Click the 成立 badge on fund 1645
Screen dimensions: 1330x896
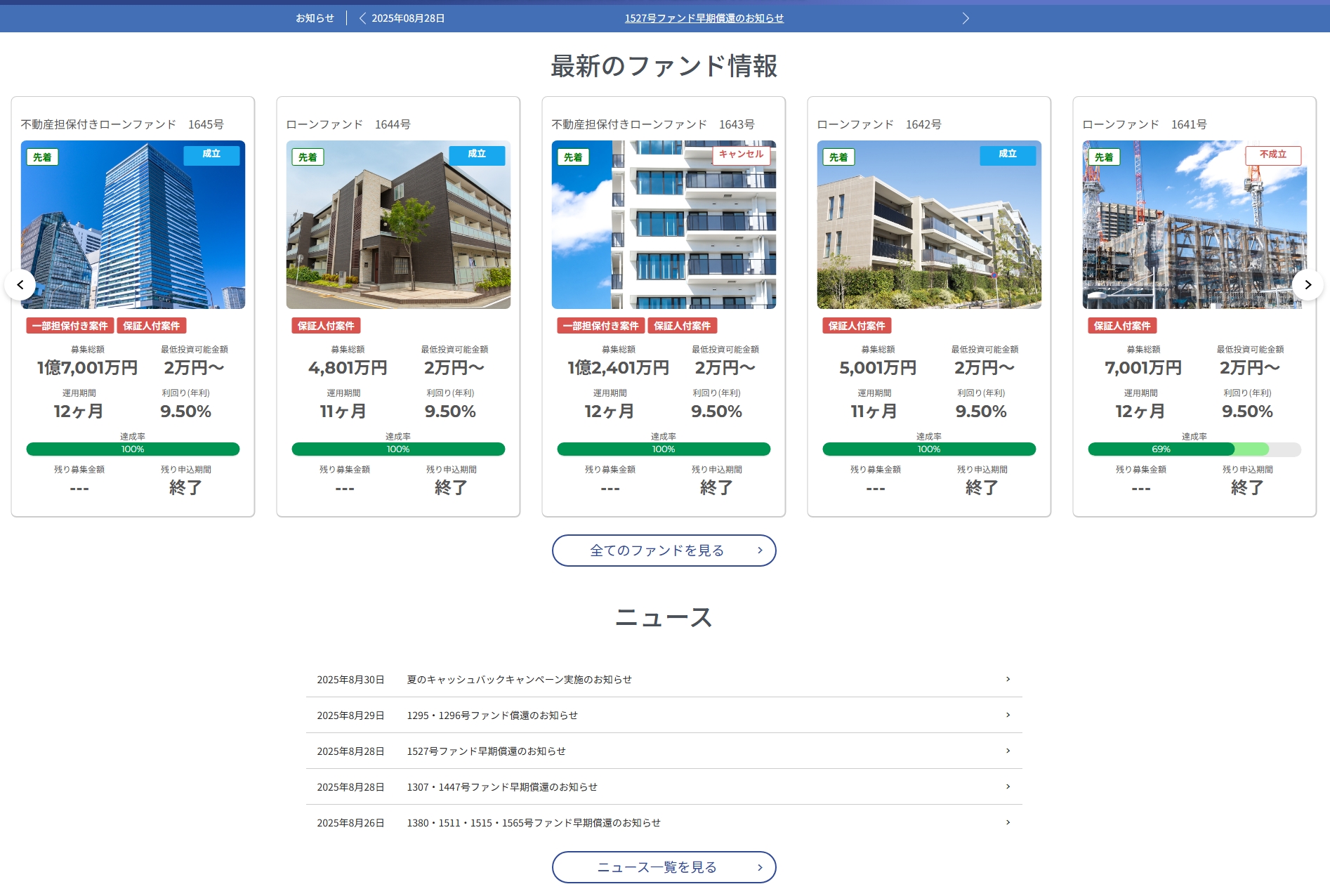(211, 154)
